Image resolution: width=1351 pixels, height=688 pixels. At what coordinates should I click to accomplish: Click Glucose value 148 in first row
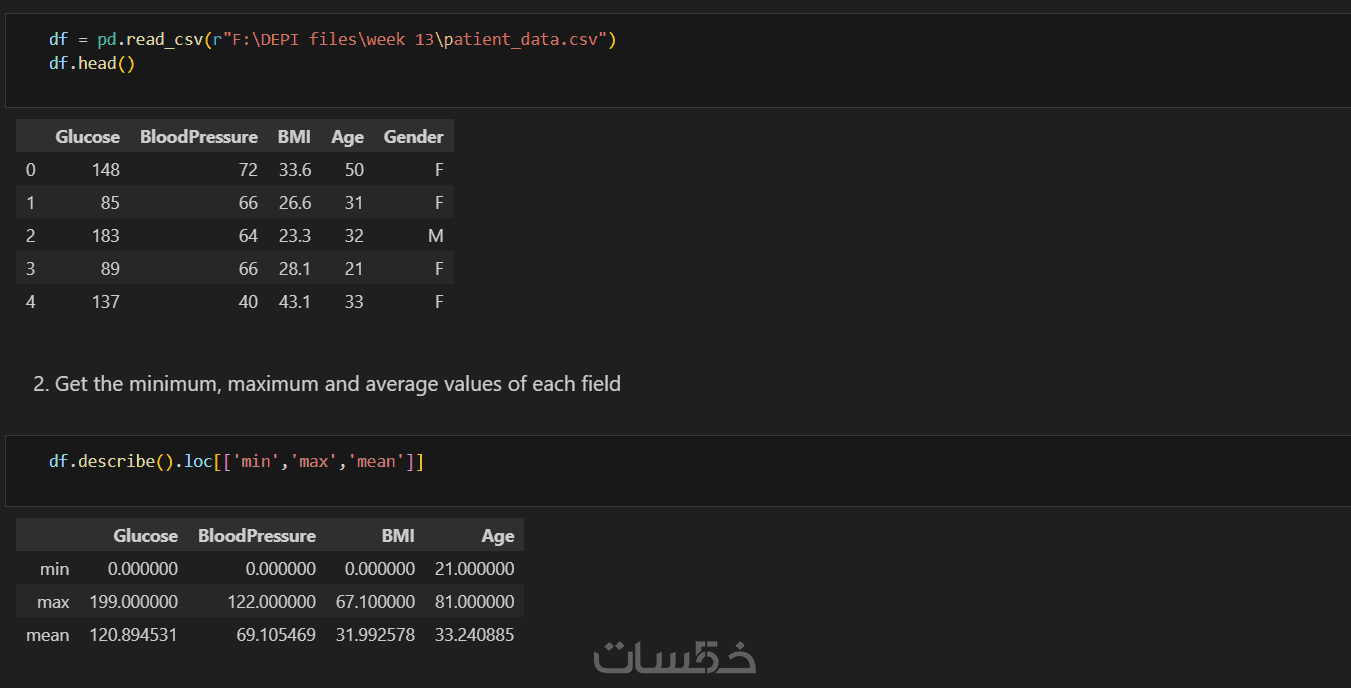tap(104, 170)
